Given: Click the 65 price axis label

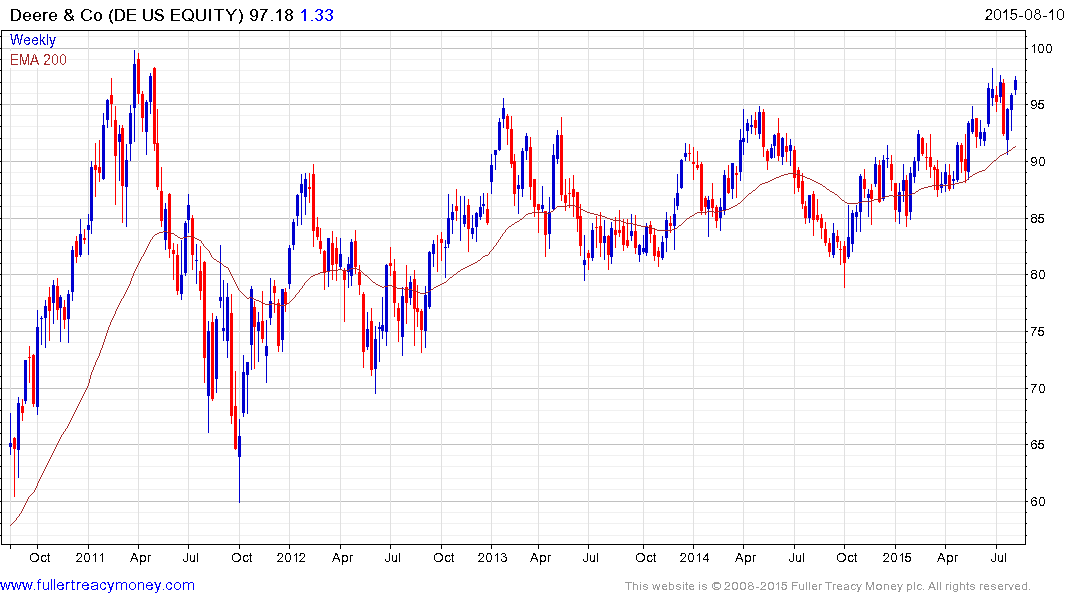Looking at the screenshot, I should pyautogui.click(x=1038, y=445).
